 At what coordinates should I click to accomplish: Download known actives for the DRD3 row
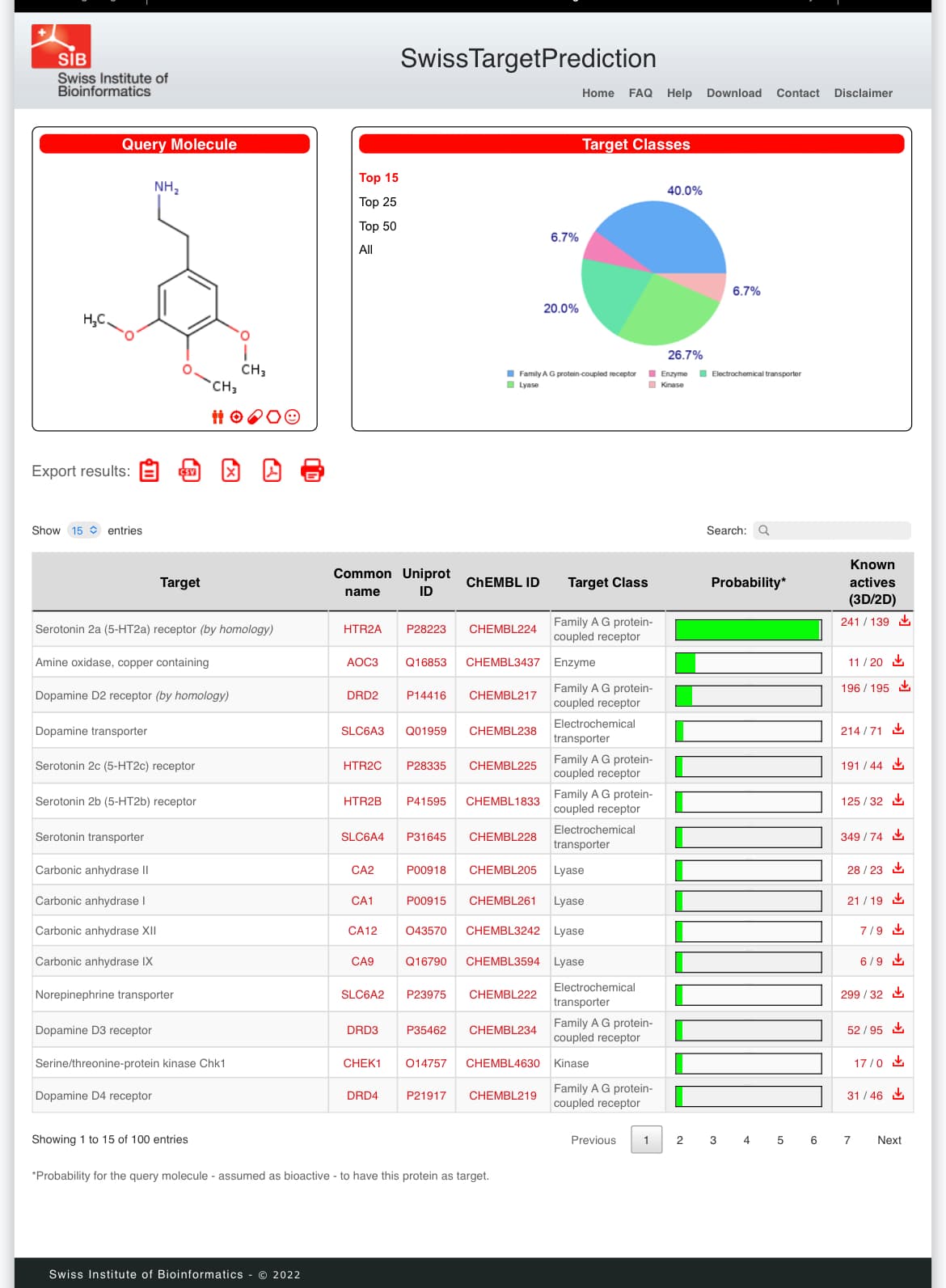(898, 1029)
